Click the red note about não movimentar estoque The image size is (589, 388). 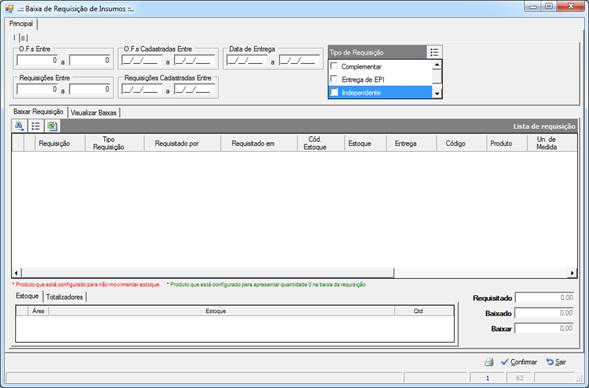86,284
